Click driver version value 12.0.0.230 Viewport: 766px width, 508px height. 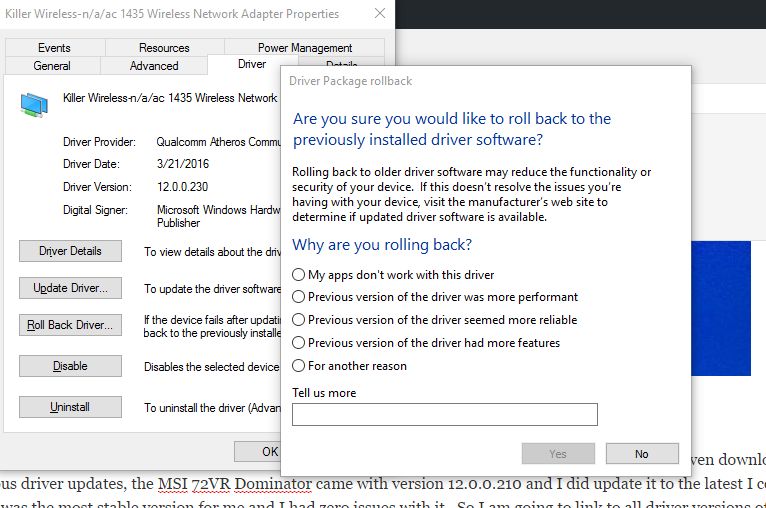point(183,187)
